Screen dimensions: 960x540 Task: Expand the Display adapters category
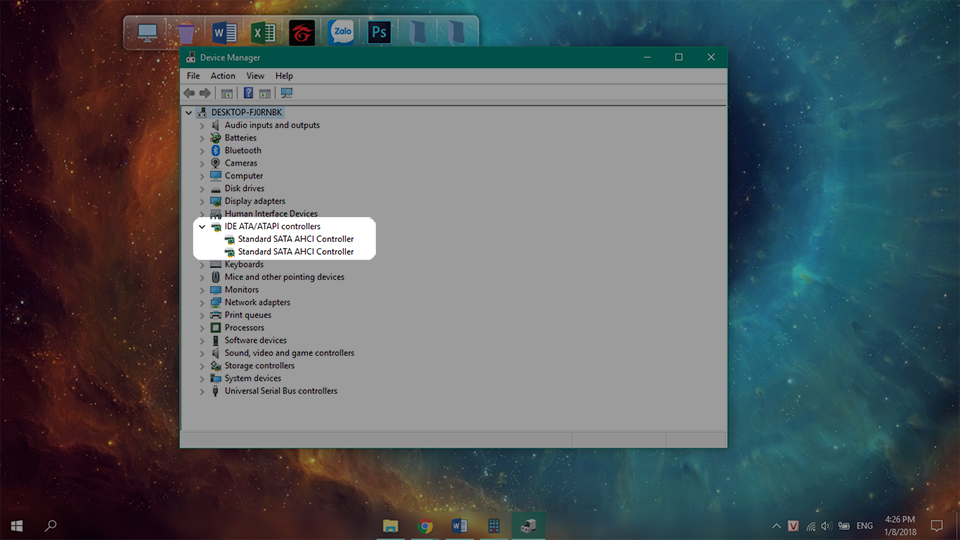[202, 201]
